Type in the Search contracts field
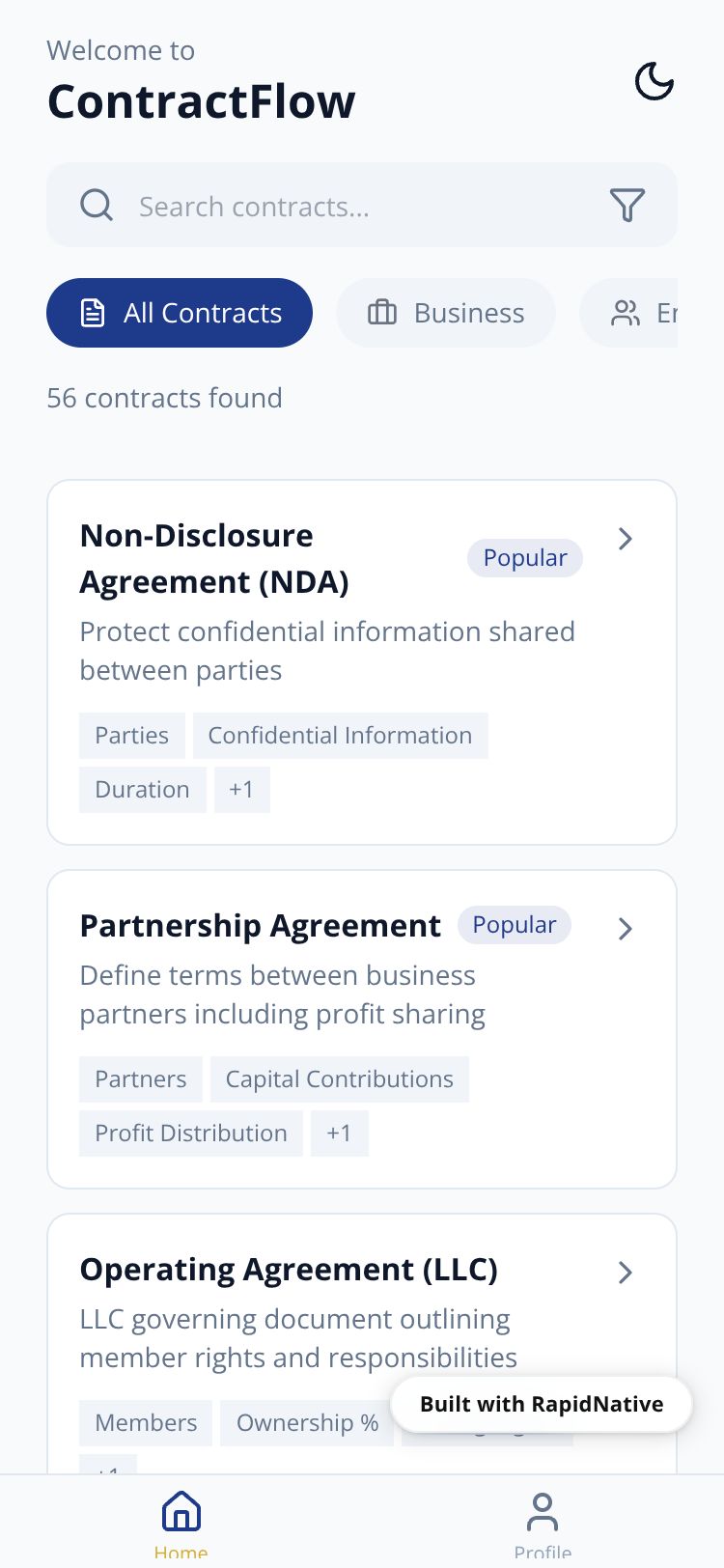The width and height of the screenshot is (724, 1568). [357, 206]
